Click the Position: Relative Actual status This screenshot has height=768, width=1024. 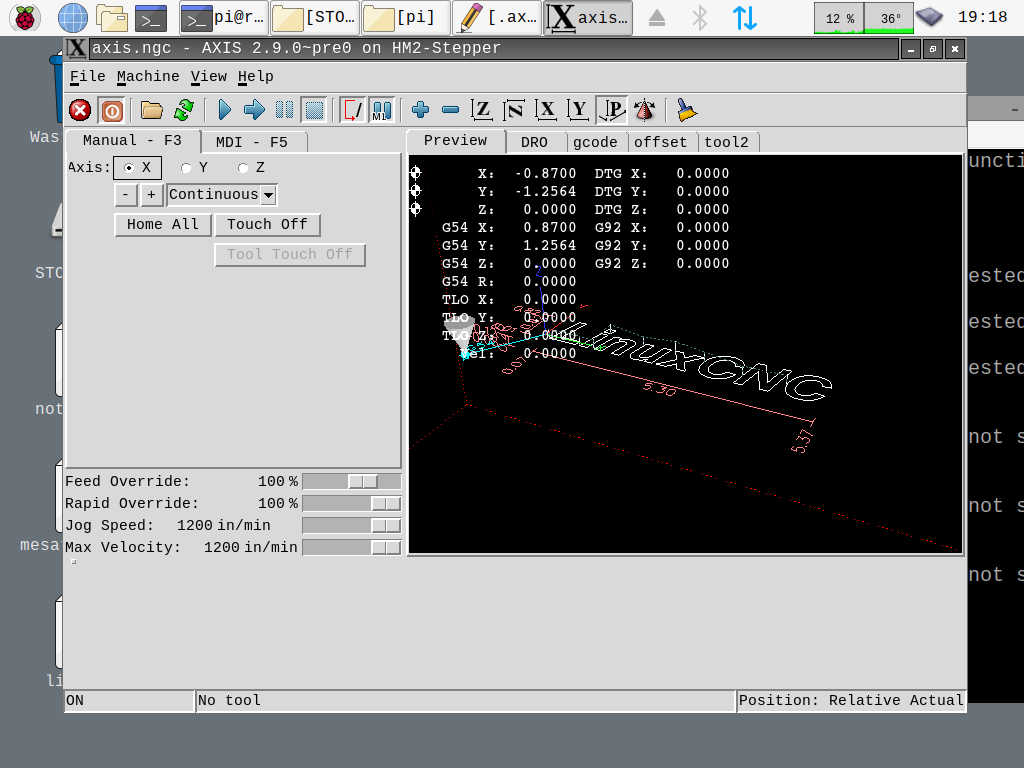coord(851,701)
